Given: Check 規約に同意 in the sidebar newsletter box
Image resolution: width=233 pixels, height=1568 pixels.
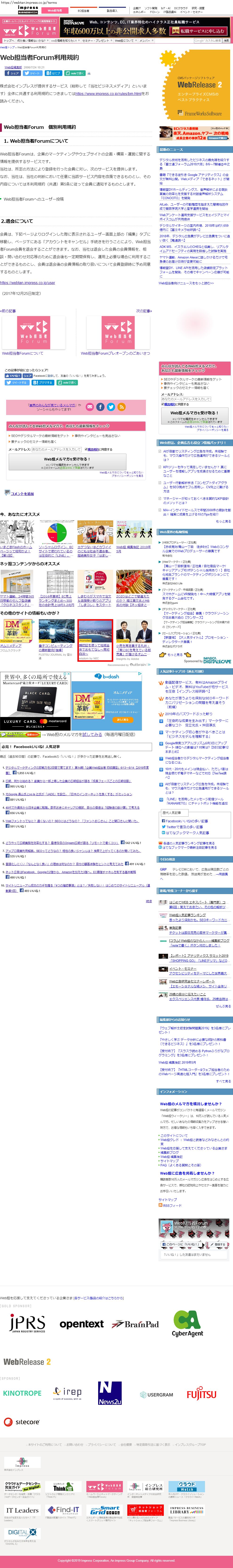Looking at the screenshot, I should point(163,404).
